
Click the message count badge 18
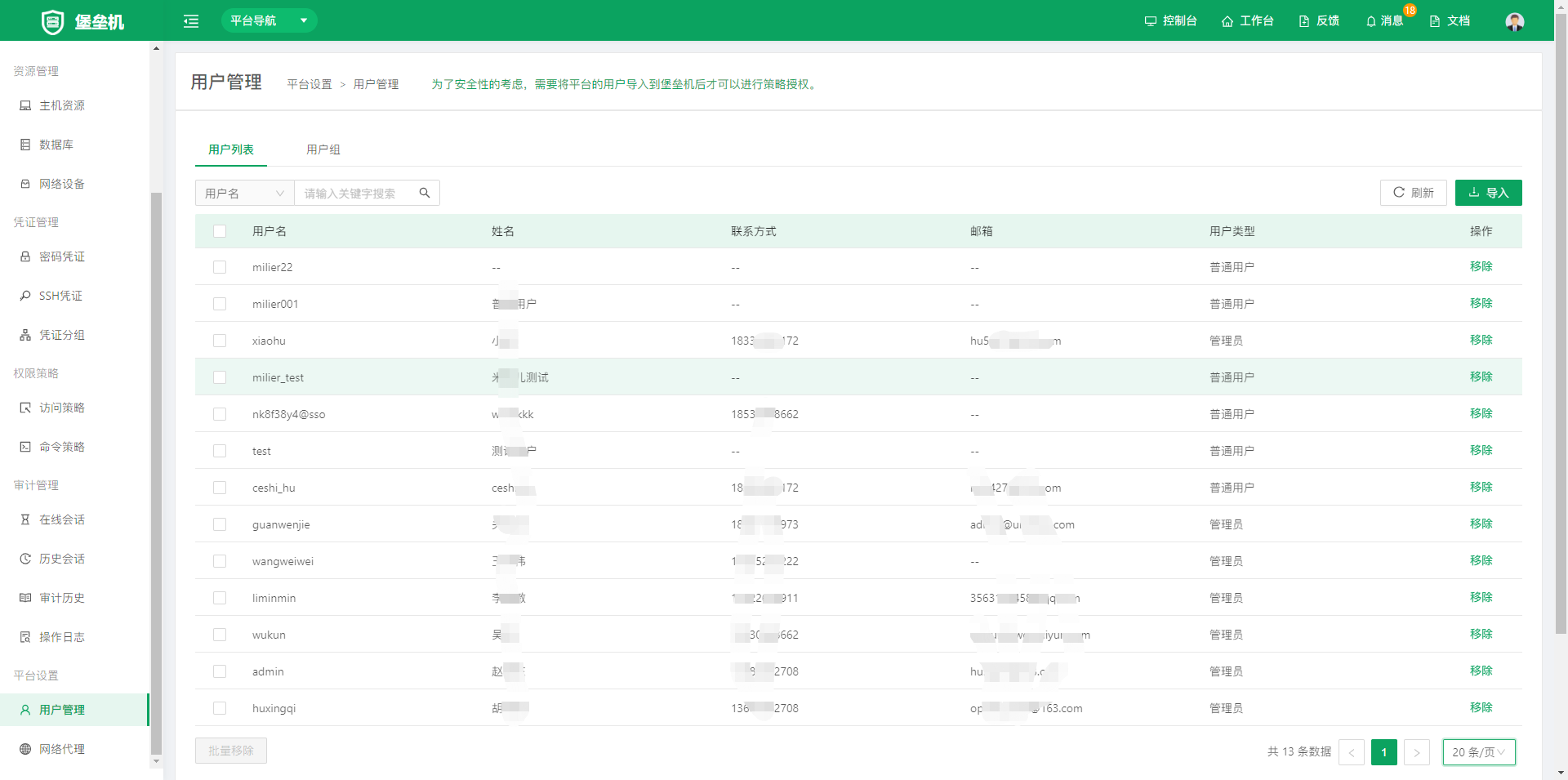click(1410, 11)
